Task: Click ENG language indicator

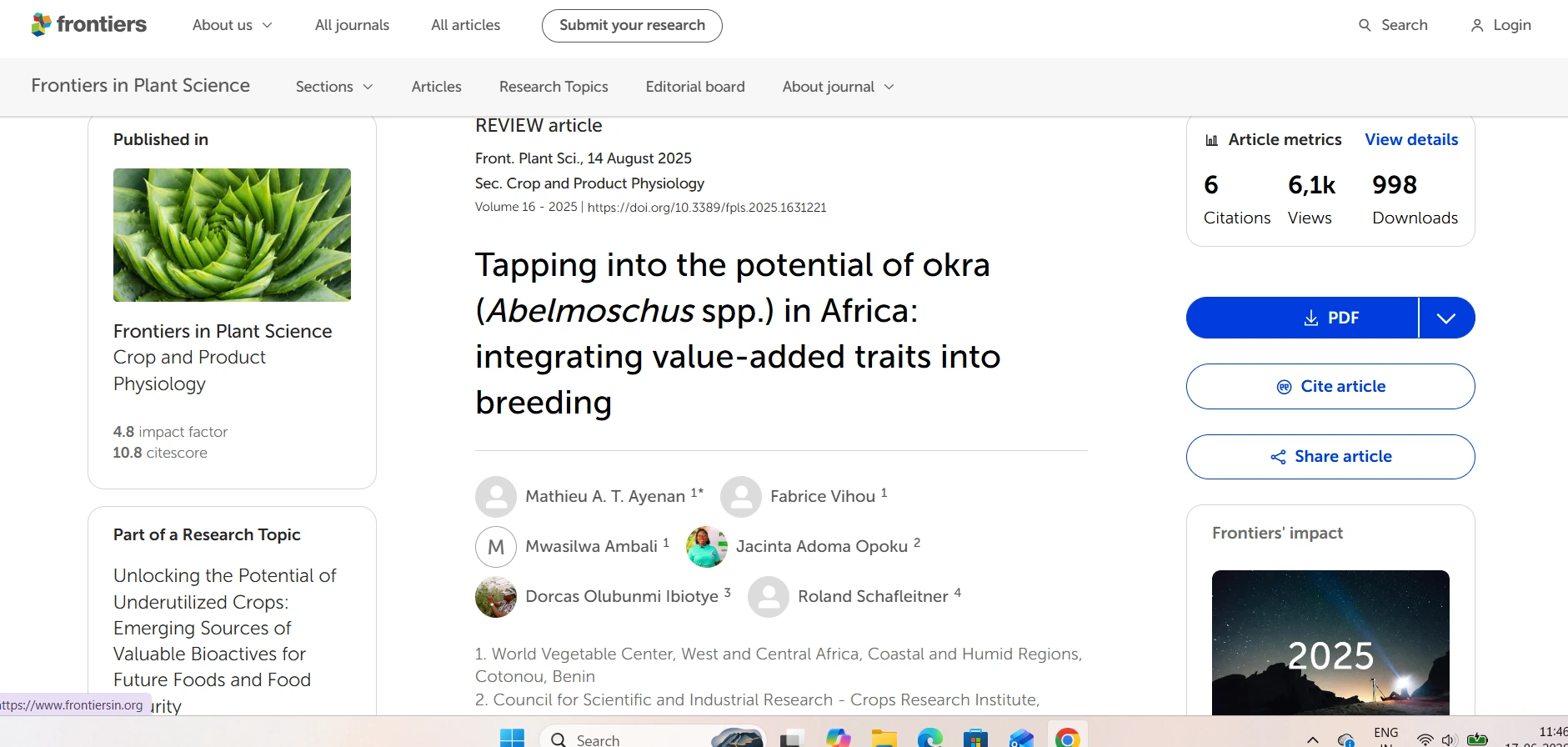Action: [x=1386, y=734]
